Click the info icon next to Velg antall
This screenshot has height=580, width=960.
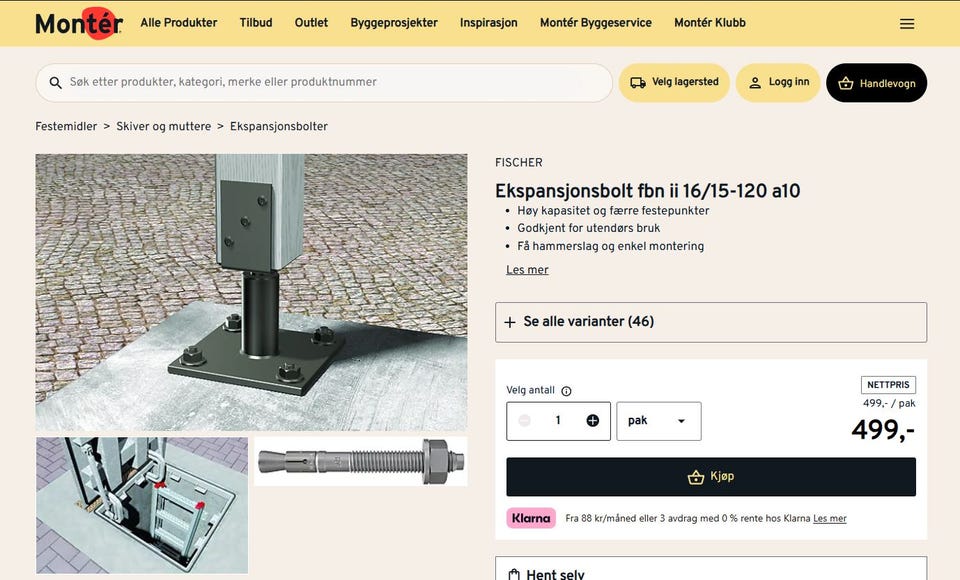[566, 391]
